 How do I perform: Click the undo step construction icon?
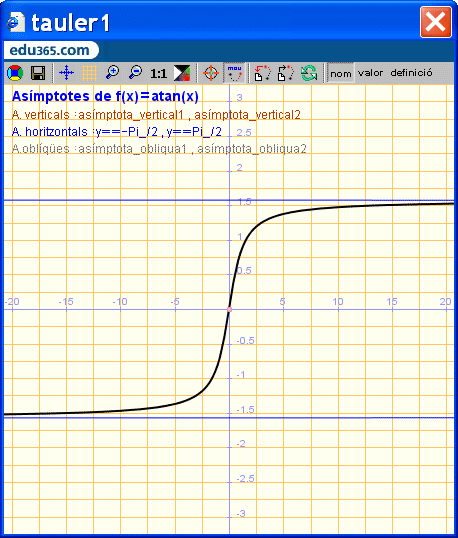tap(262, 73)
